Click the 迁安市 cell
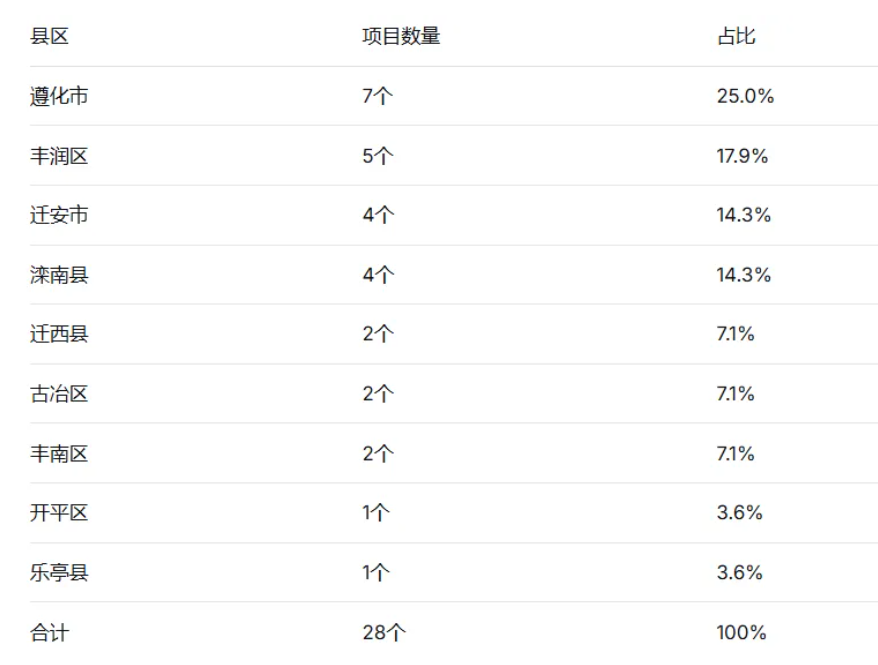Image resolution: width=878 pixels, height=665 pixels. tap(59, 215)
